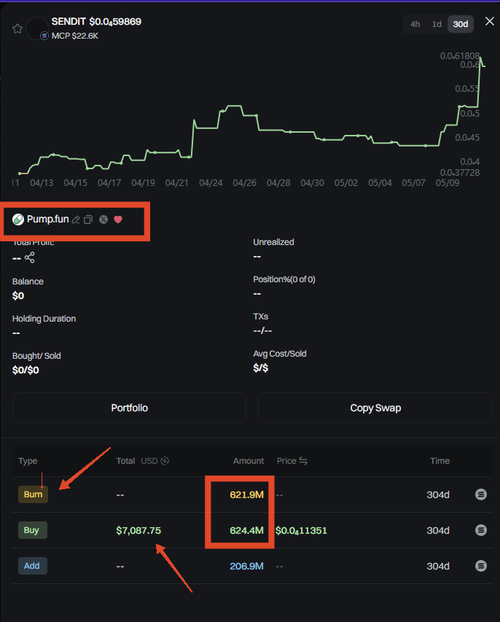The height and width of the screenshot is (622, 500).
Task: Switch the chart to 4h range
Action: [x=415, y=24]
